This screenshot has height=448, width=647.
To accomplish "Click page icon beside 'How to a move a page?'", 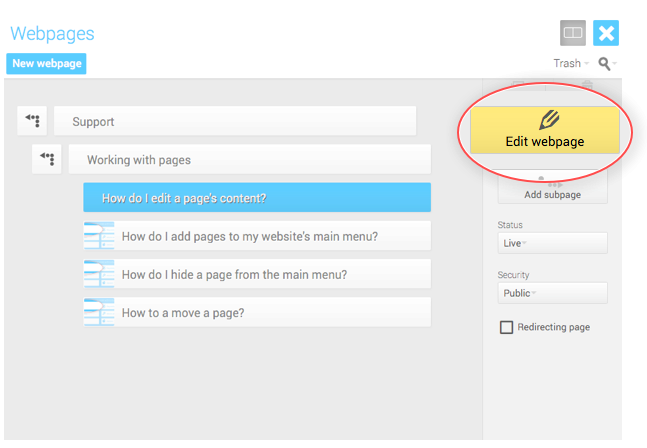I will coord(99,312).
